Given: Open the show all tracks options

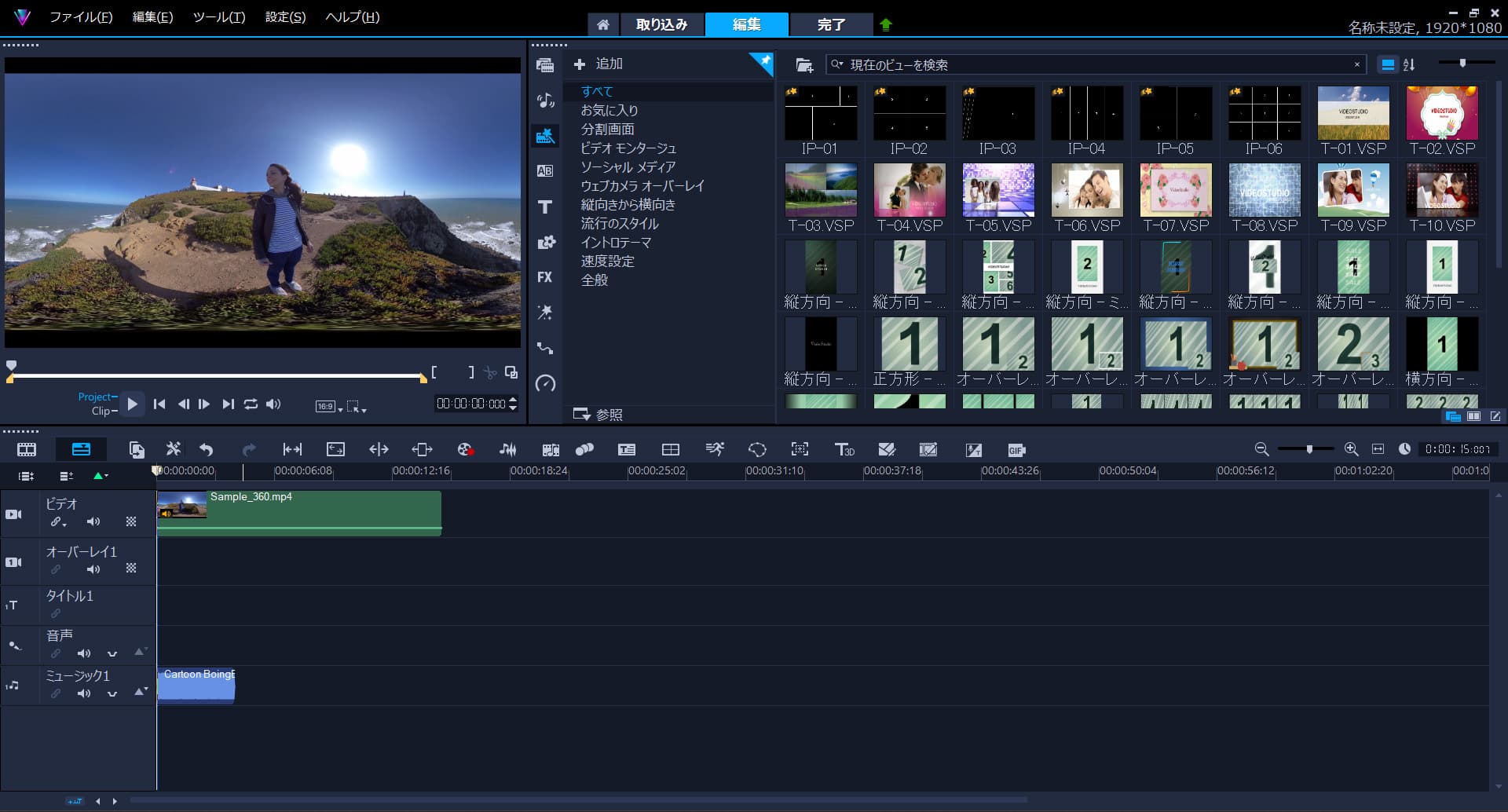Looking at the screenshot, I should [x=27, y=475].
